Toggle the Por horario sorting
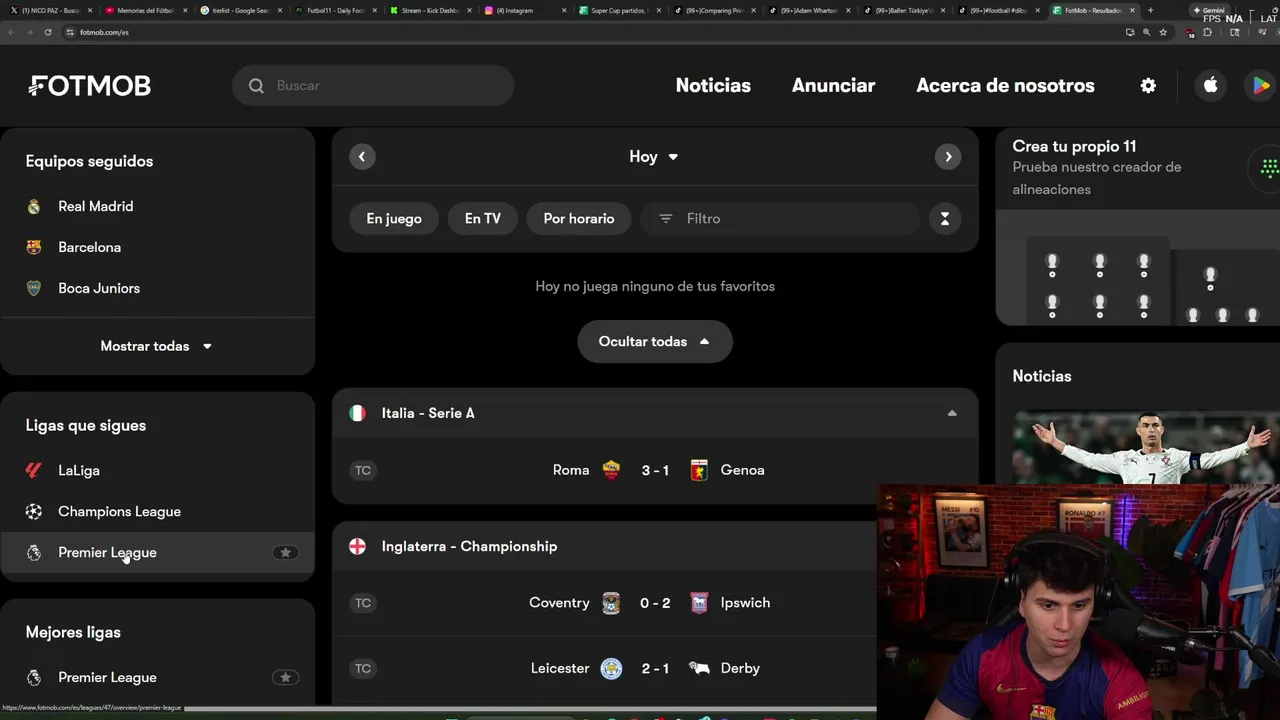The height and width of the screenshot is (720, 1280). (x=579, y=219)
